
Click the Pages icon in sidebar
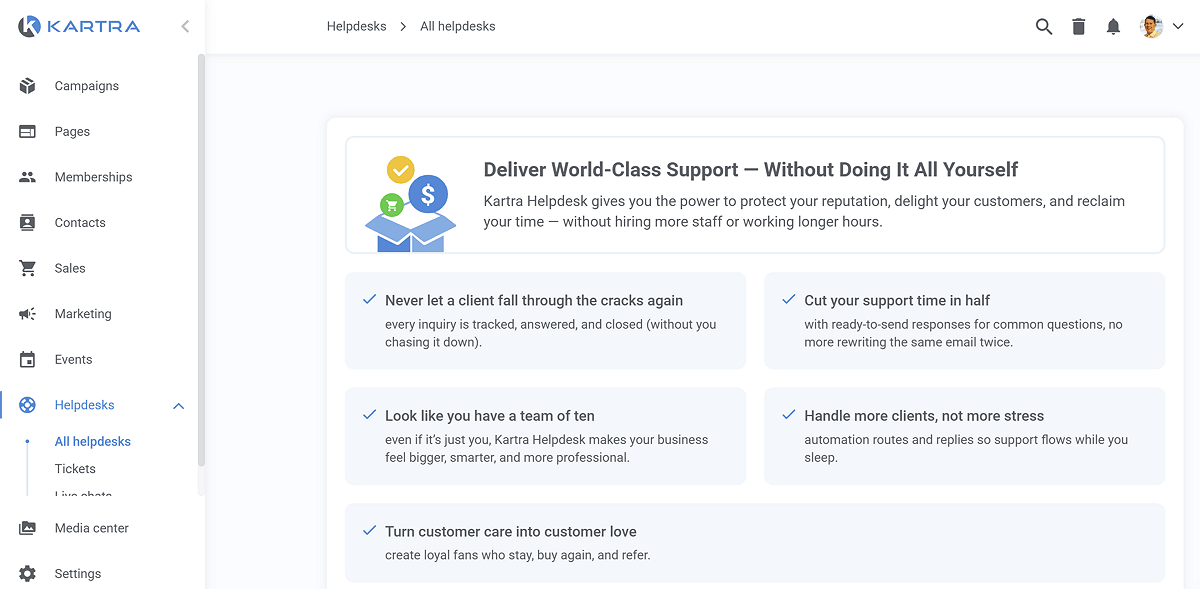tap(28, 132)
